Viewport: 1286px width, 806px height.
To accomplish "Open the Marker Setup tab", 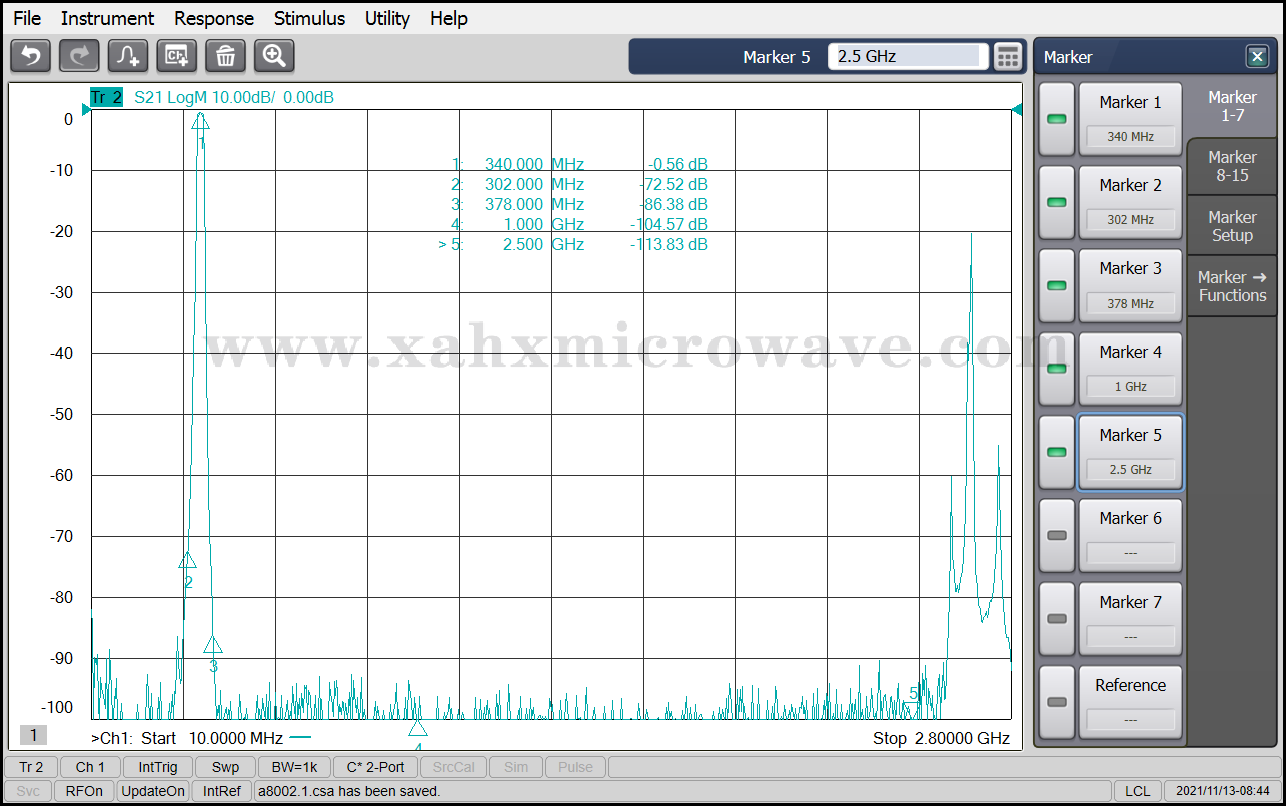I will (x=1232, y=226).
